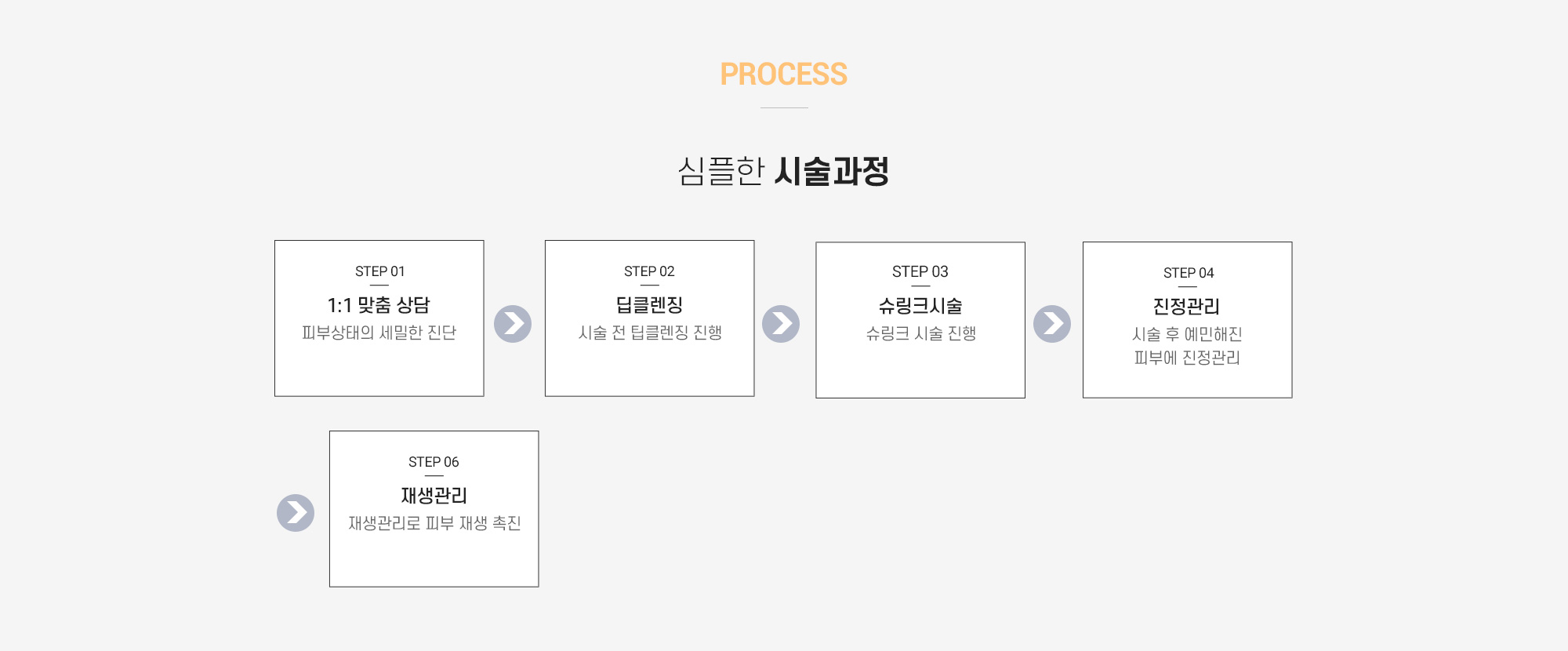Click the 피부상태의 세밀한 진단 description
This screenshot has height=651, width=1568.
[x=379, y=333]
